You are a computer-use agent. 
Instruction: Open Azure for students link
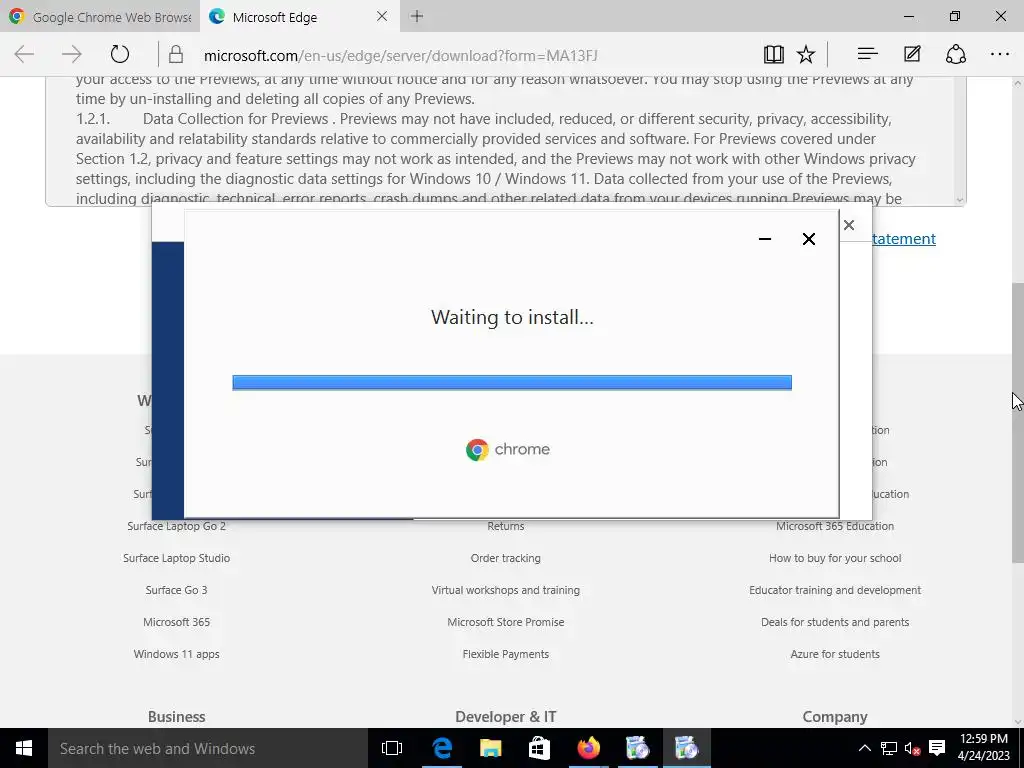(x=835, y=654)
